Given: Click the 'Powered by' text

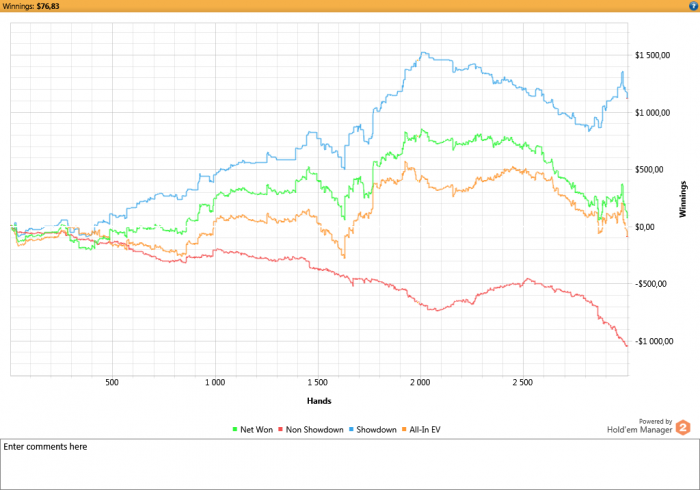Looking at the screenshot, I should (x=655, y=421).
